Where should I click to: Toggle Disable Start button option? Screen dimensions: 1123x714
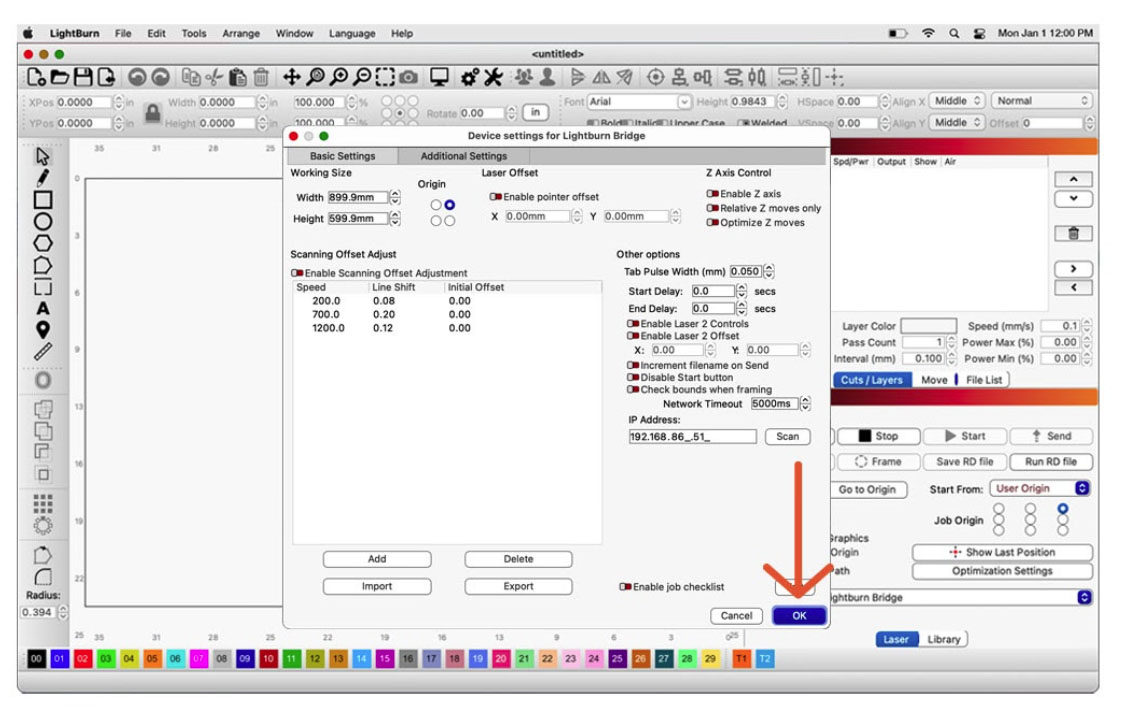click(x=632, y=377)
